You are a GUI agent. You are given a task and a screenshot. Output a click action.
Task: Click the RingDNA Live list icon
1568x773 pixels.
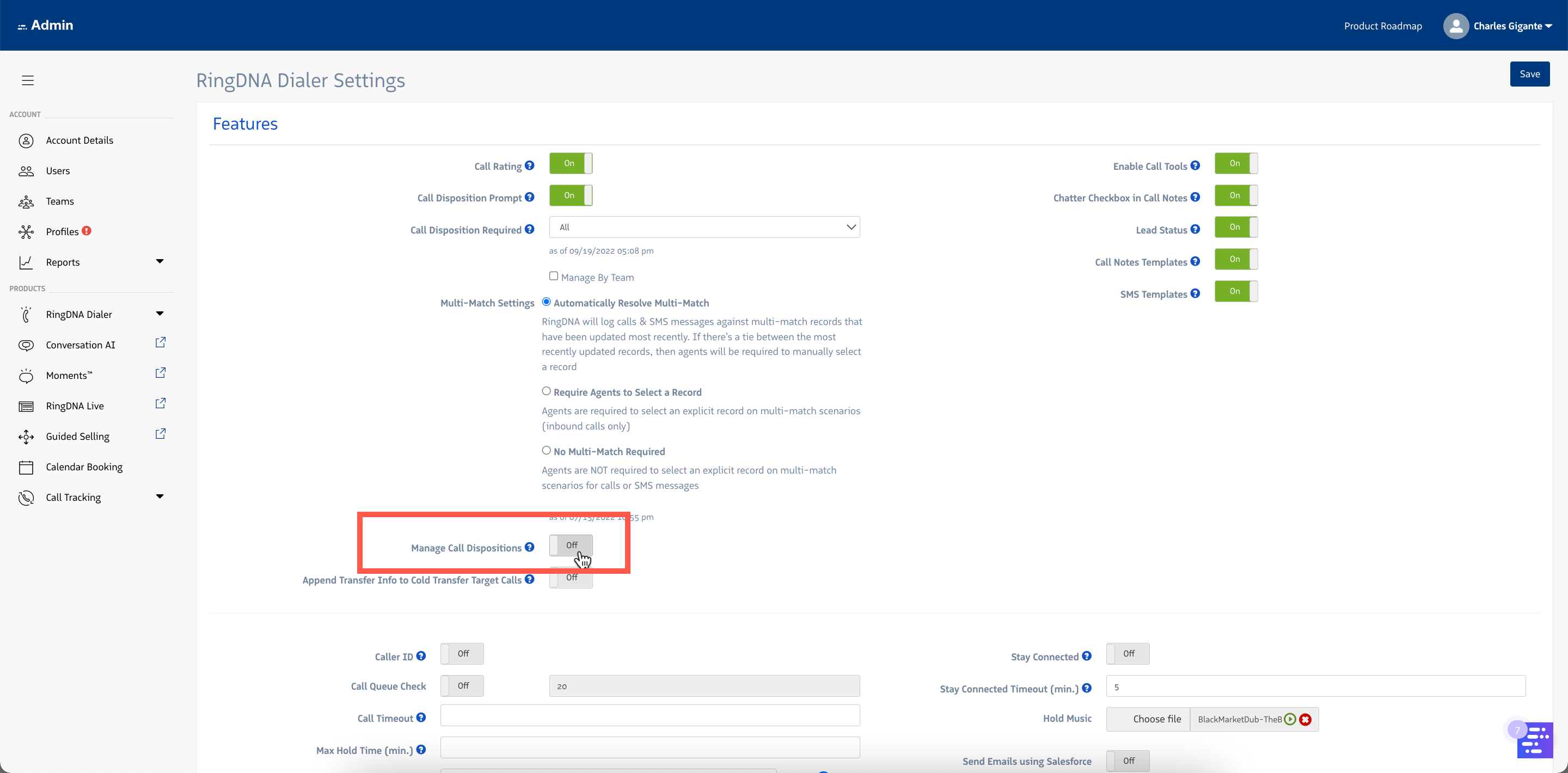(26, 406)
